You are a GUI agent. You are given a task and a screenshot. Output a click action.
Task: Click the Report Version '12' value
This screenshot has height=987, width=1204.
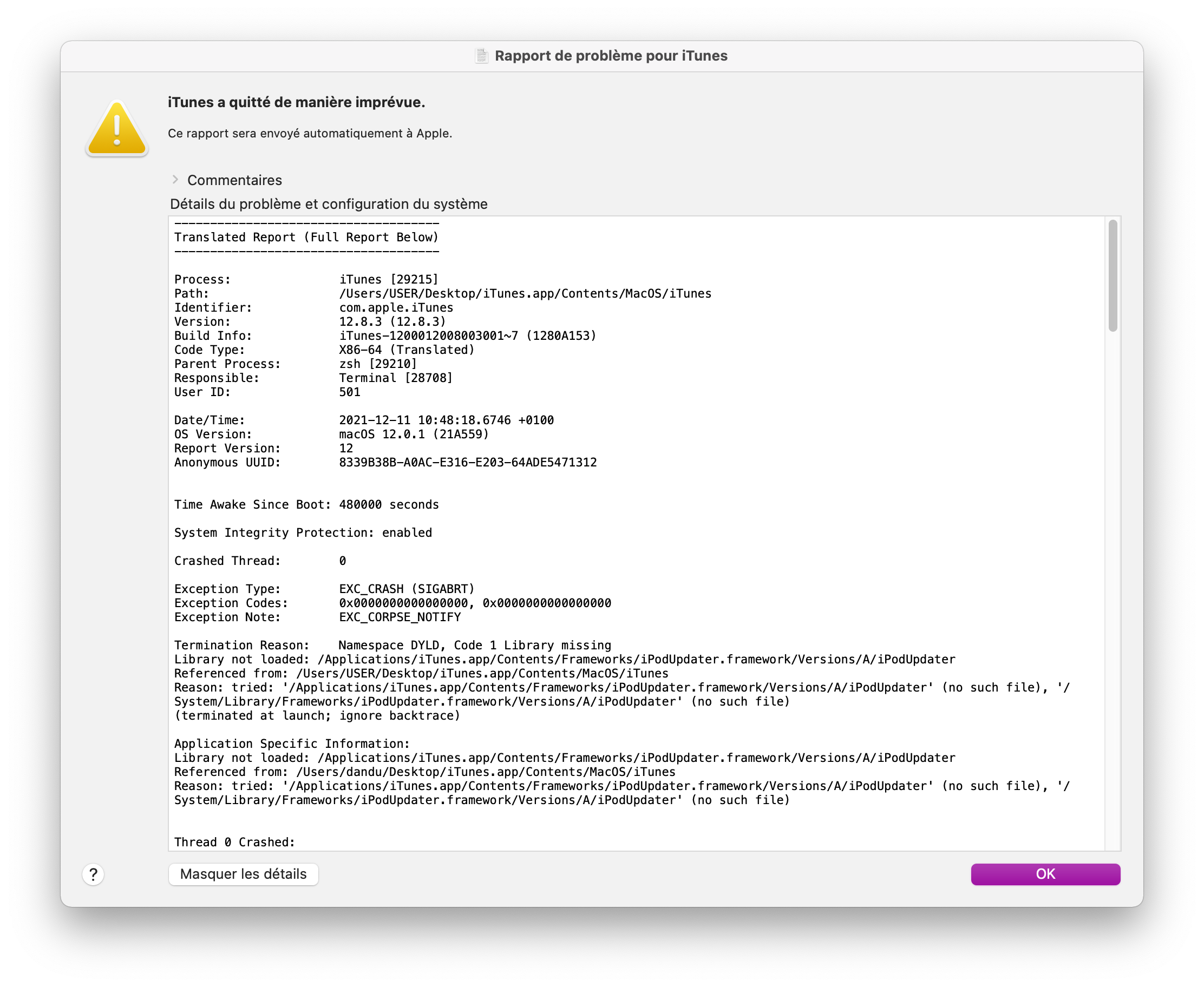(x=346, y=448)
